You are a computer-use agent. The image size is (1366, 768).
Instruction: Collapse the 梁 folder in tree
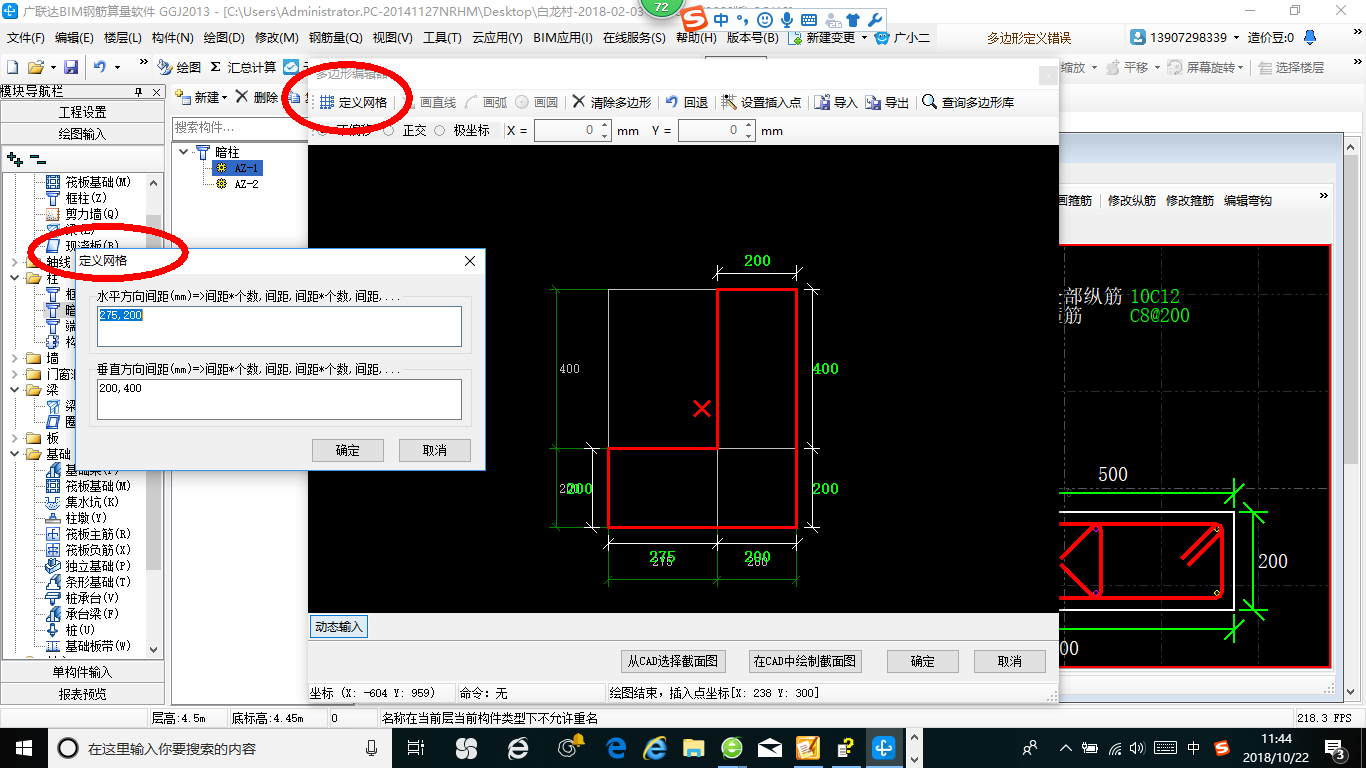pos(13,390)
